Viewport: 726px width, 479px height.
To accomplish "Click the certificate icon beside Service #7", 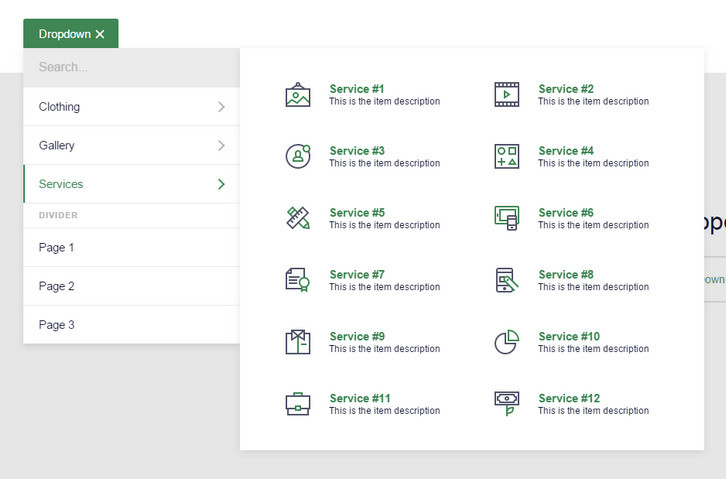I will [298, 281].
